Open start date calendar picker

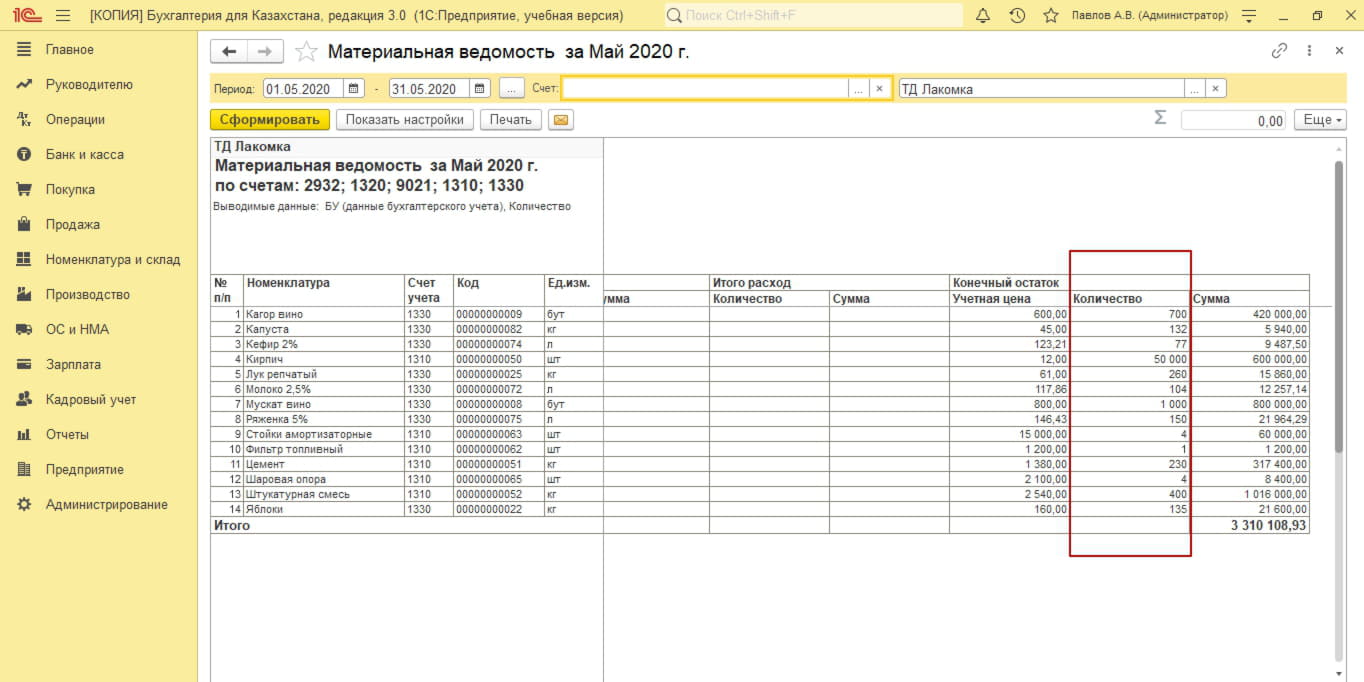click(353, 89)
